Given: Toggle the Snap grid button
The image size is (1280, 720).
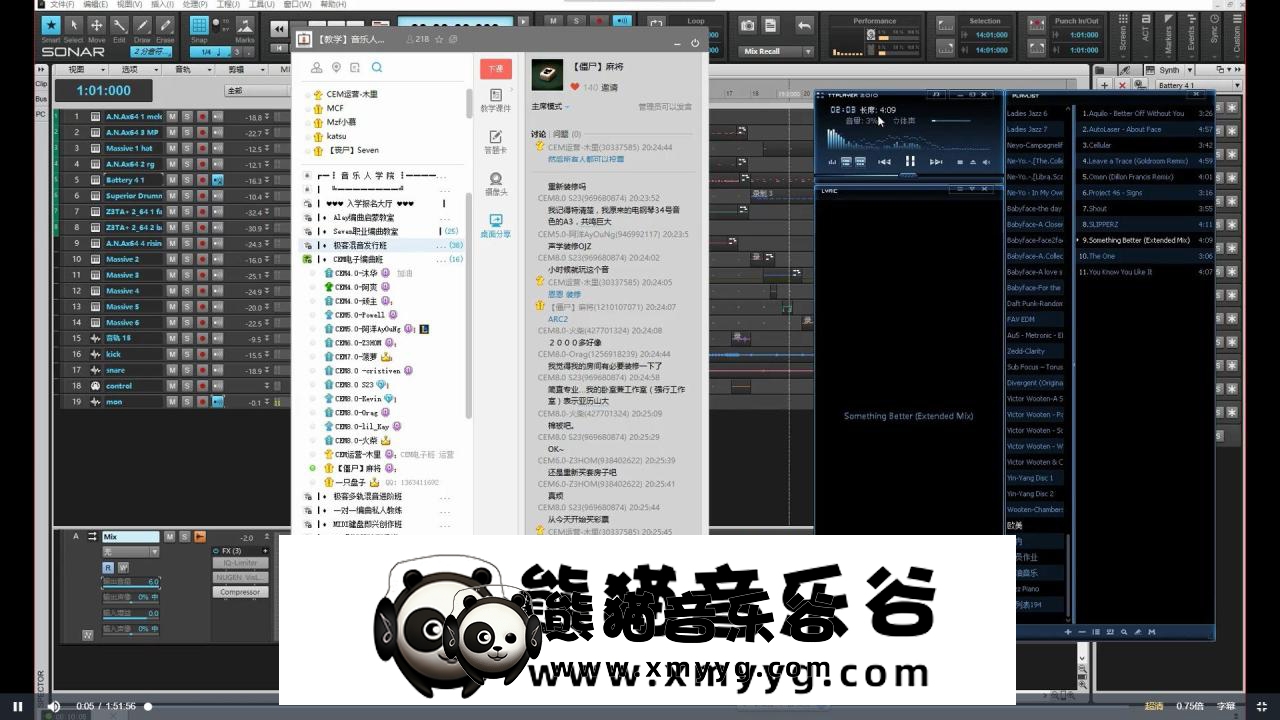Looking at the screenshot, I should 199,25.
